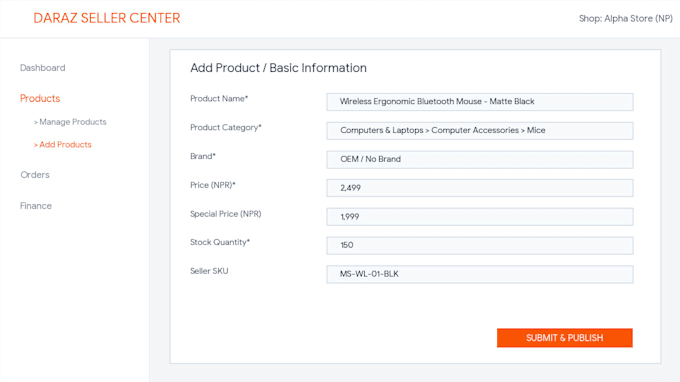Go to Dashboard in the sidebar

pyautogui.click(x=42, y=68)
